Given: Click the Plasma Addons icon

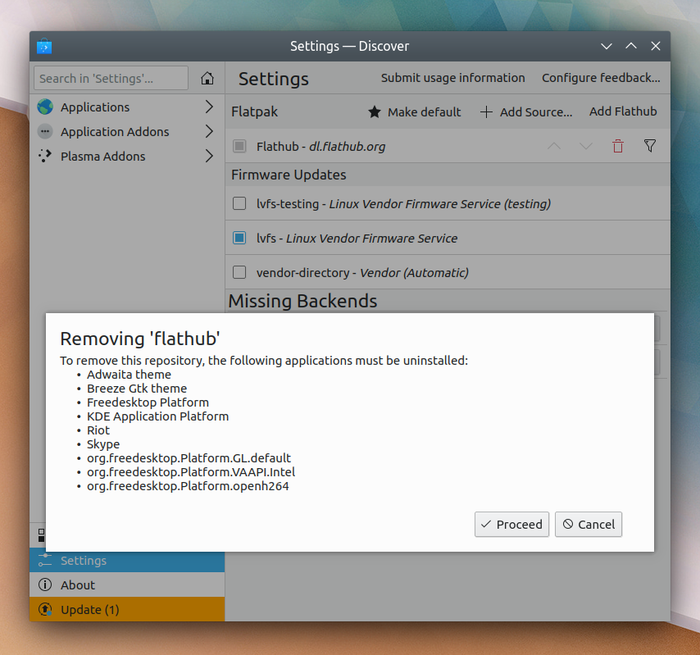Looking at the screenshot, I should (45, 156).
